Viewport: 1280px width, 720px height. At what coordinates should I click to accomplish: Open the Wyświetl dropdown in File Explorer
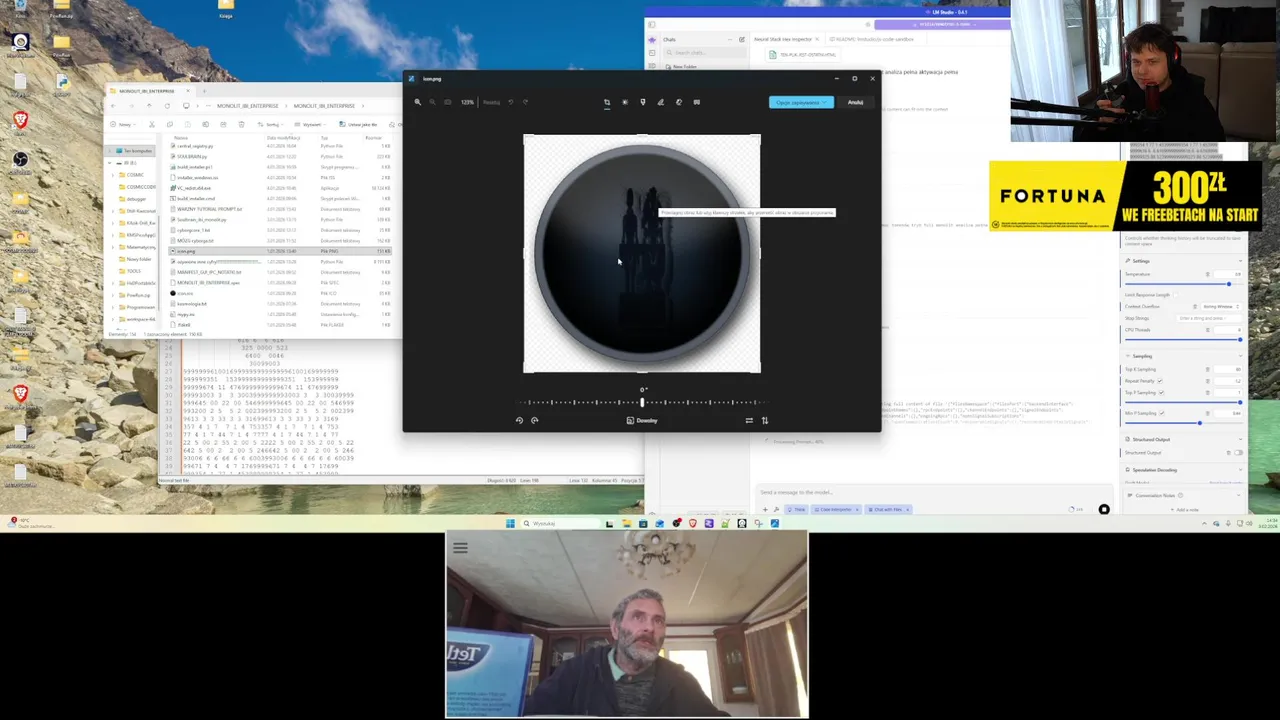click(310, 124)
